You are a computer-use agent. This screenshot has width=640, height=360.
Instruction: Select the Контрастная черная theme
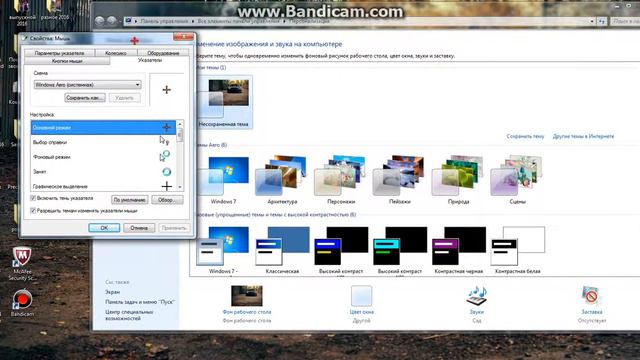[x=458, y=250]
